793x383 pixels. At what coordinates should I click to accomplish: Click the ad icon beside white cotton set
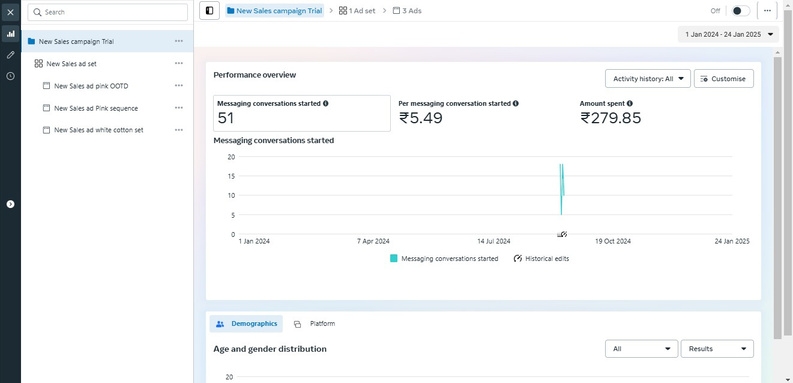pyautogui.click(x=47, y=130)
